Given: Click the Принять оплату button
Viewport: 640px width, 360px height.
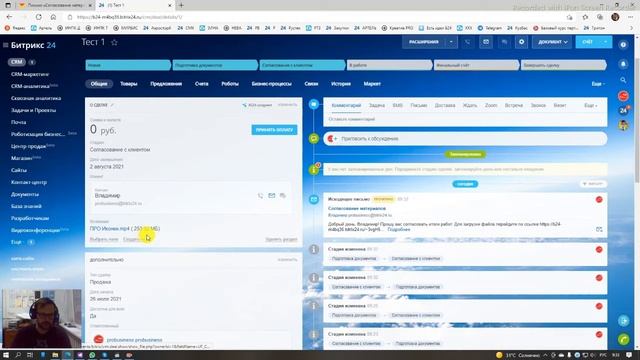Looking at the screenshot, I should (274, 130).
